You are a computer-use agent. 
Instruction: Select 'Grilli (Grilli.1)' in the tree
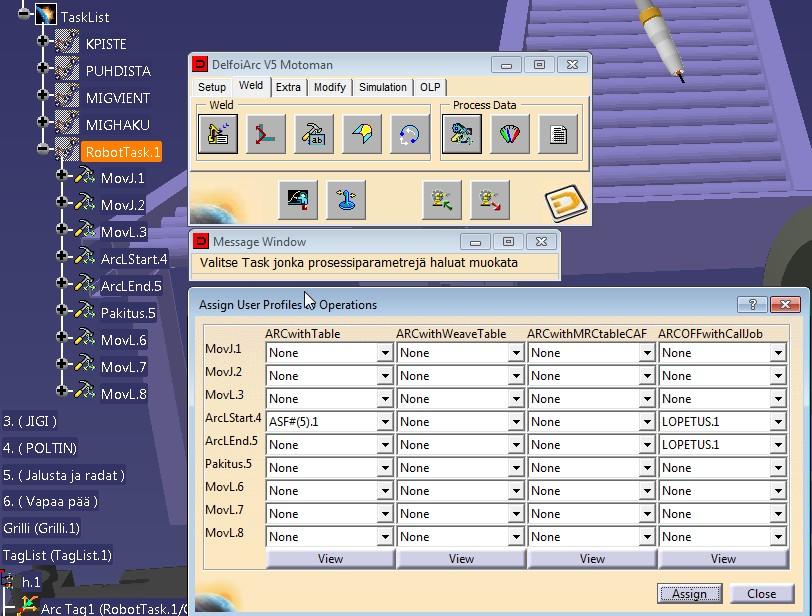[x=41, y=529]
